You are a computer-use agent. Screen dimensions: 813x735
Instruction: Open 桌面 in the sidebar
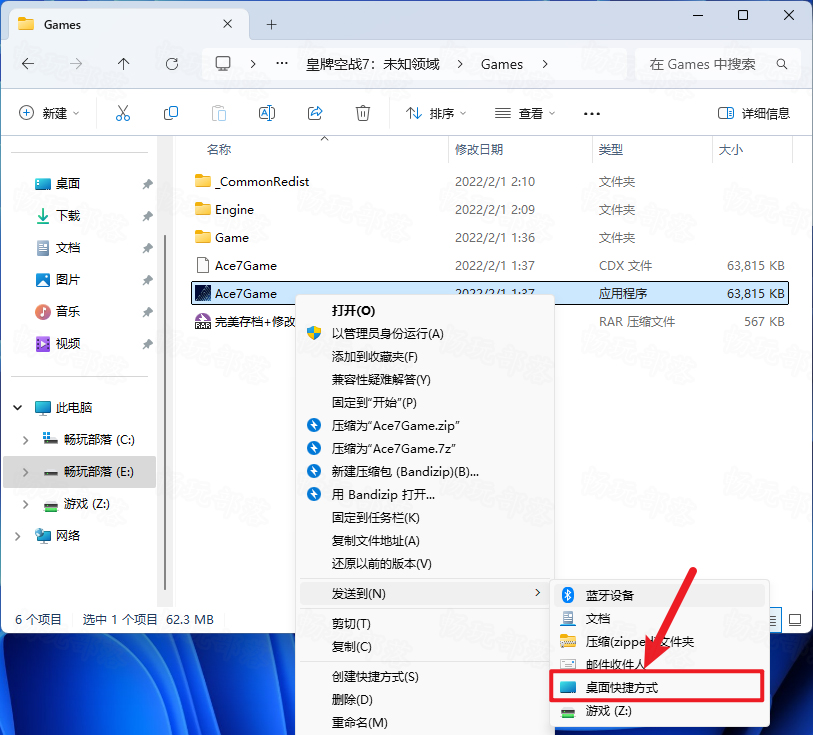point(67,183)
